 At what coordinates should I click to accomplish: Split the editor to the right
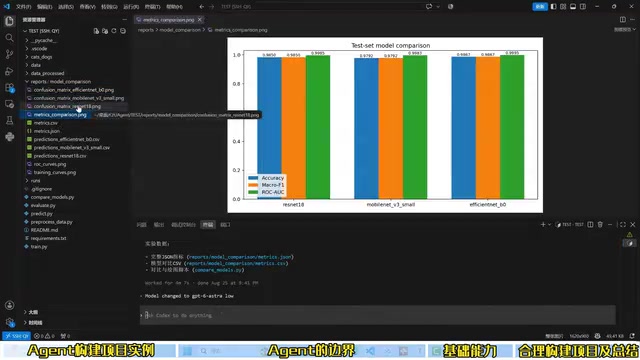tap(622, 20)
